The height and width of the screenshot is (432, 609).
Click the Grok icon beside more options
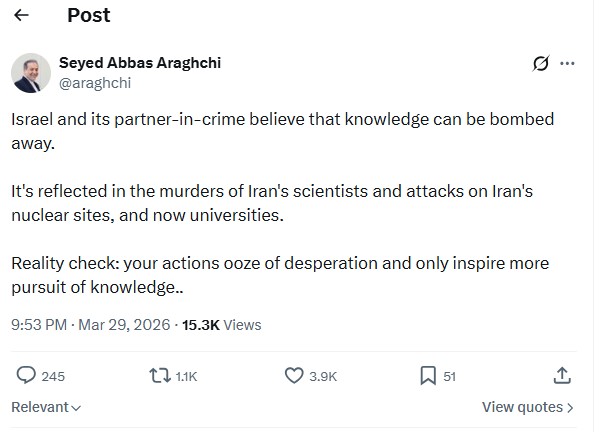(x=541, y=63)
